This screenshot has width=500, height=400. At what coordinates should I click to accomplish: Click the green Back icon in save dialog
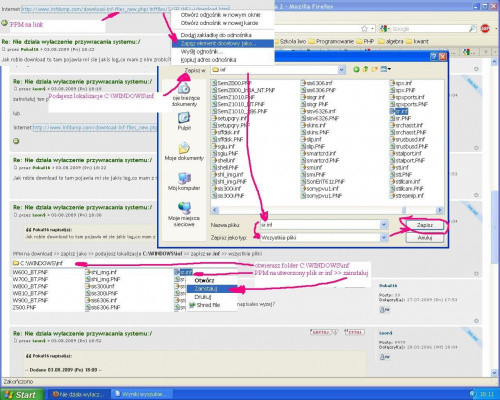(x=356, y=69)
